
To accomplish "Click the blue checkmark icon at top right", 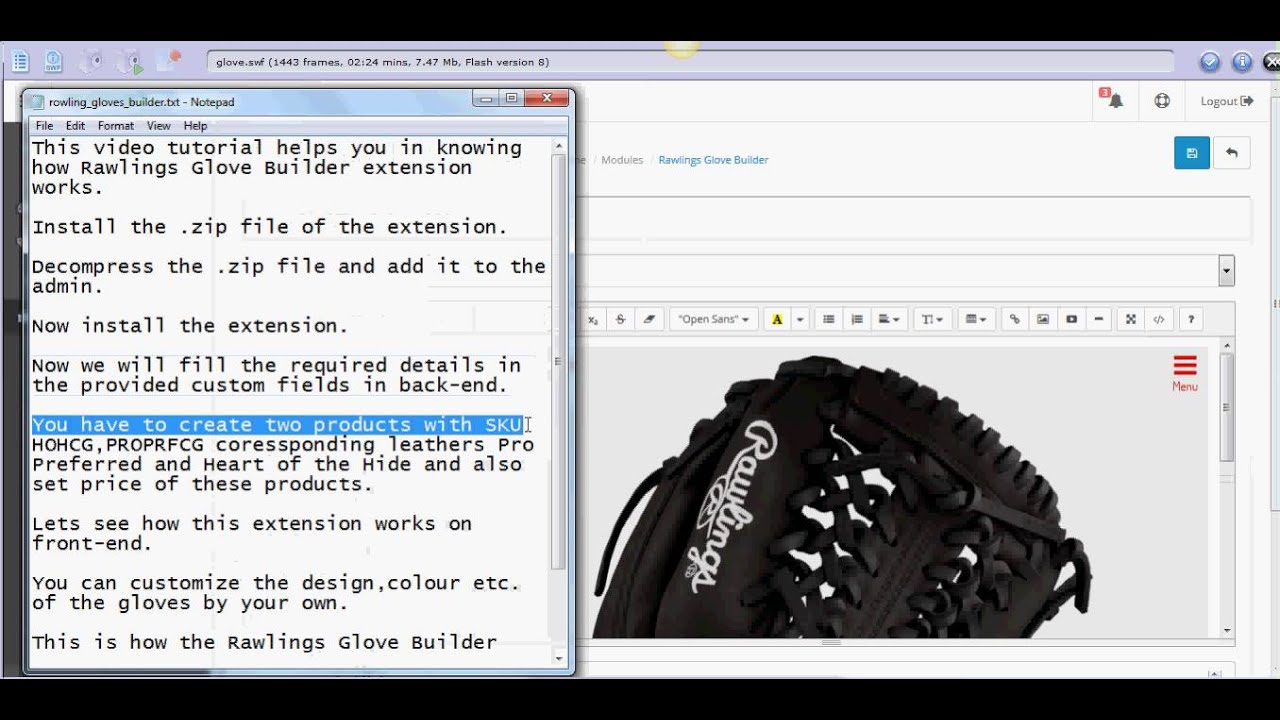I will (1210, 62).
